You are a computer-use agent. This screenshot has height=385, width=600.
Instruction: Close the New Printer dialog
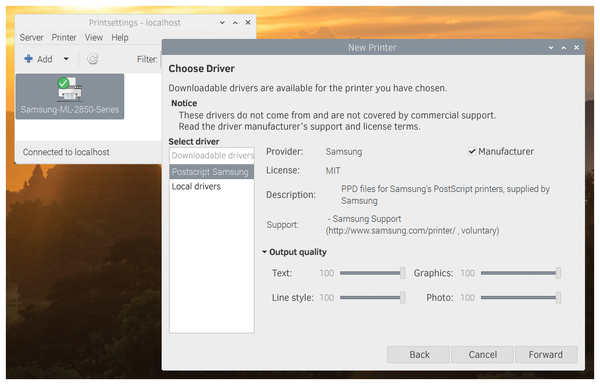[x=576, y=47]
